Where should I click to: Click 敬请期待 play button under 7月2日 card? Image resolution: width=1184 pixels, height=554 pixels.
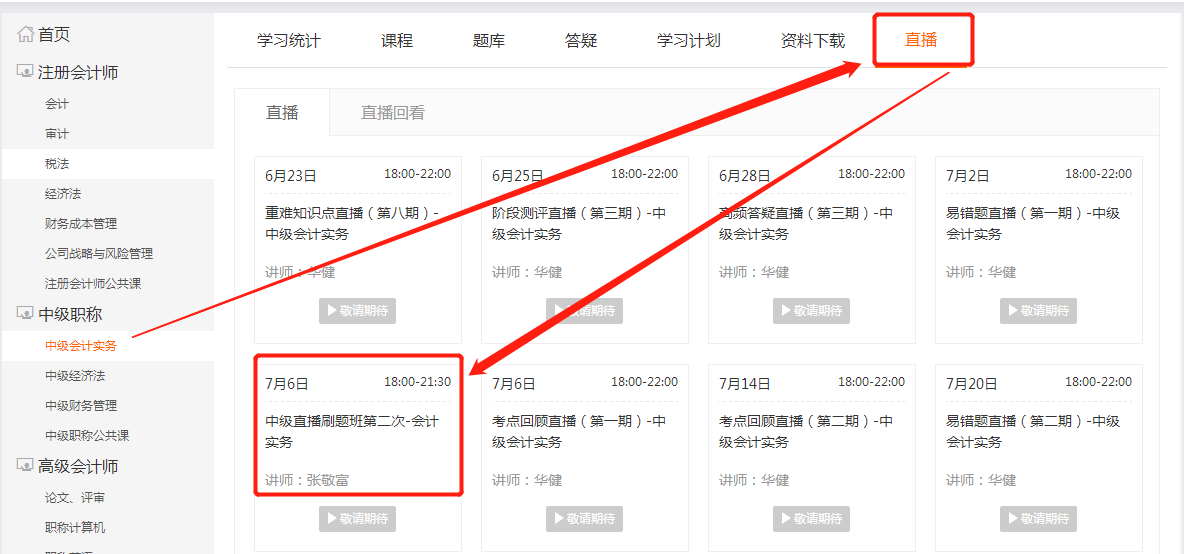[1038, 311]
